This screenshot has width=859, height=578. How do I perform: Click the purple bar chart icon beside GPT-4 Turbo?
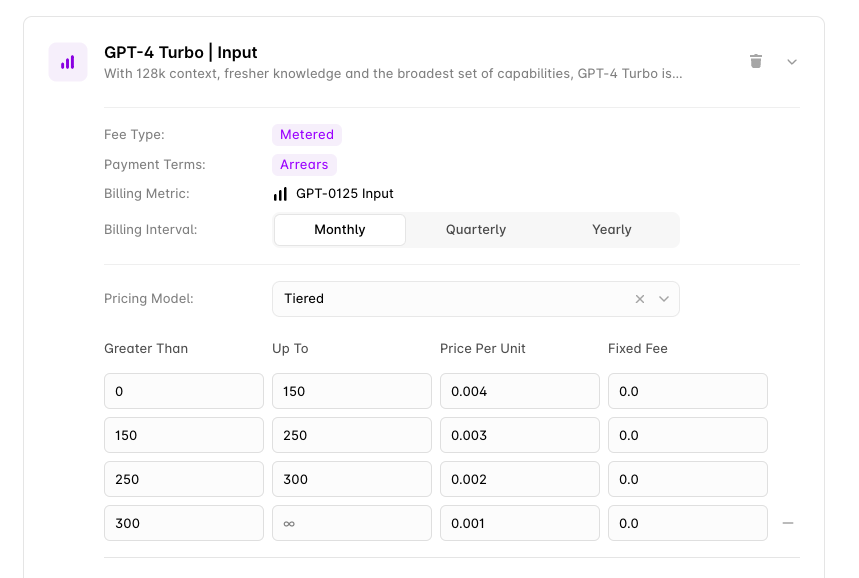[x=68, y=62]
